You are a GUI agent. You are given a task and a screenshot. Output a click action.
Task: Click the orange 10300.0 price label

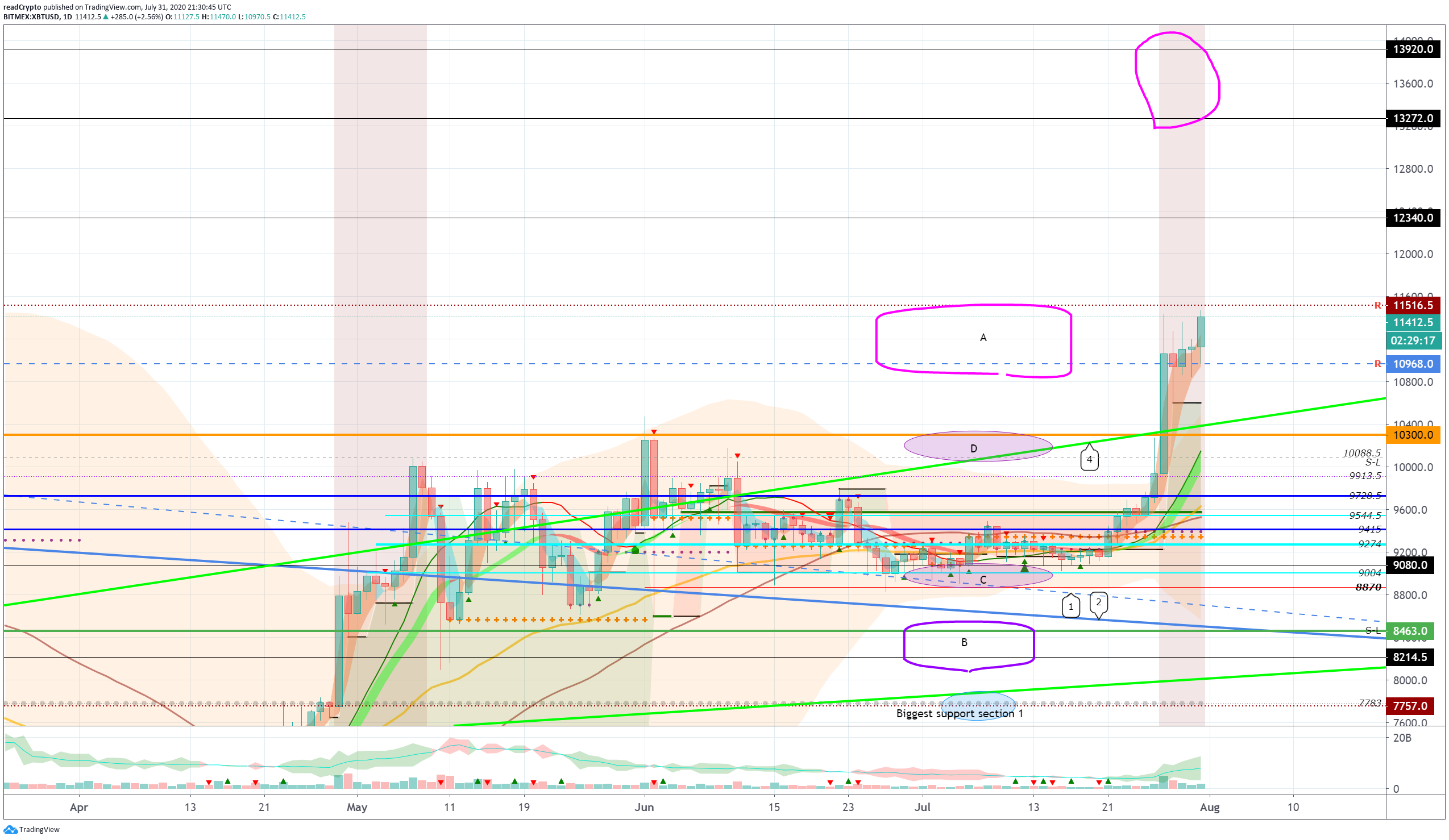tap(1413, 435)
